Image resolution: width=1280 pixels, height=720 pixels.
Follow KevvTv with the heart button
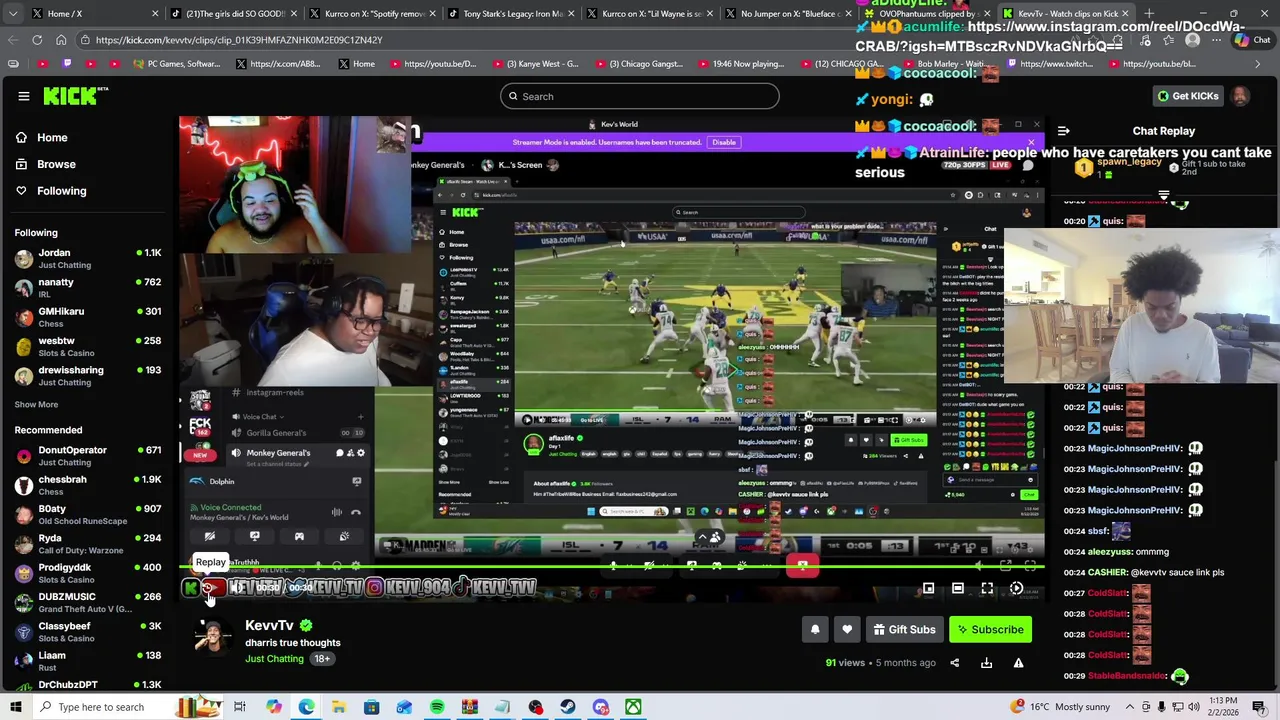pos(847,629)
